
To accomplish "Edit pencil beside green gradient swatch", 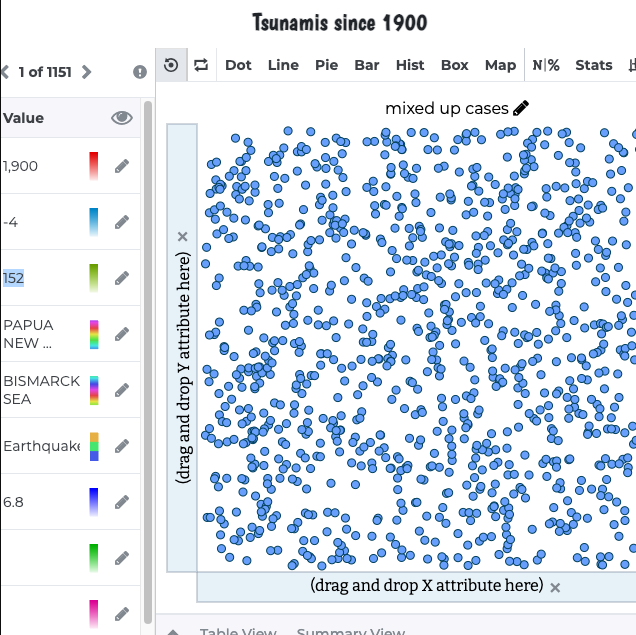I will point(122,558).
